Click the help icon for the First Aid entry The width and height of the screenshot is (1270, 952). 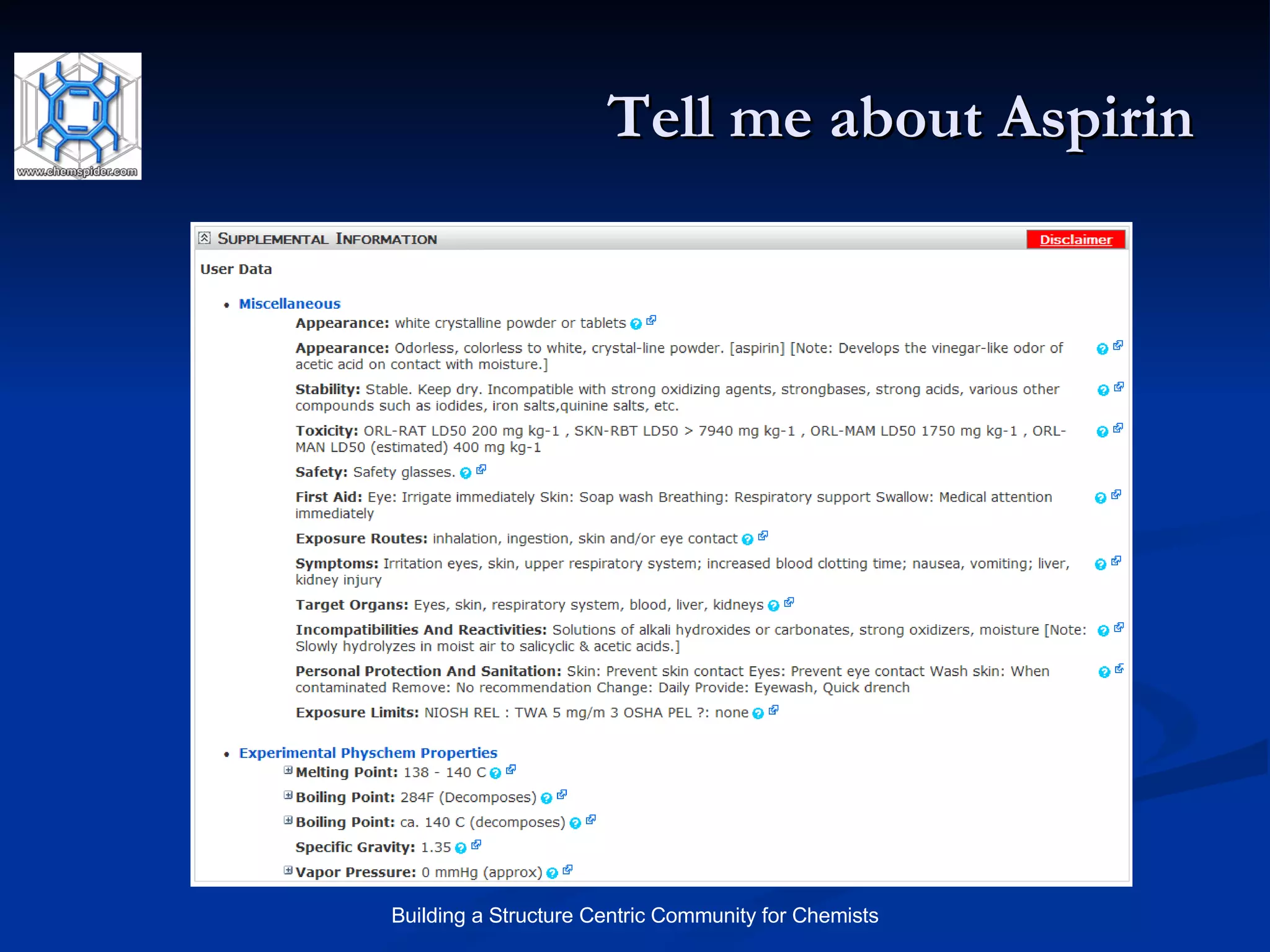click(x=1101, y=498)
